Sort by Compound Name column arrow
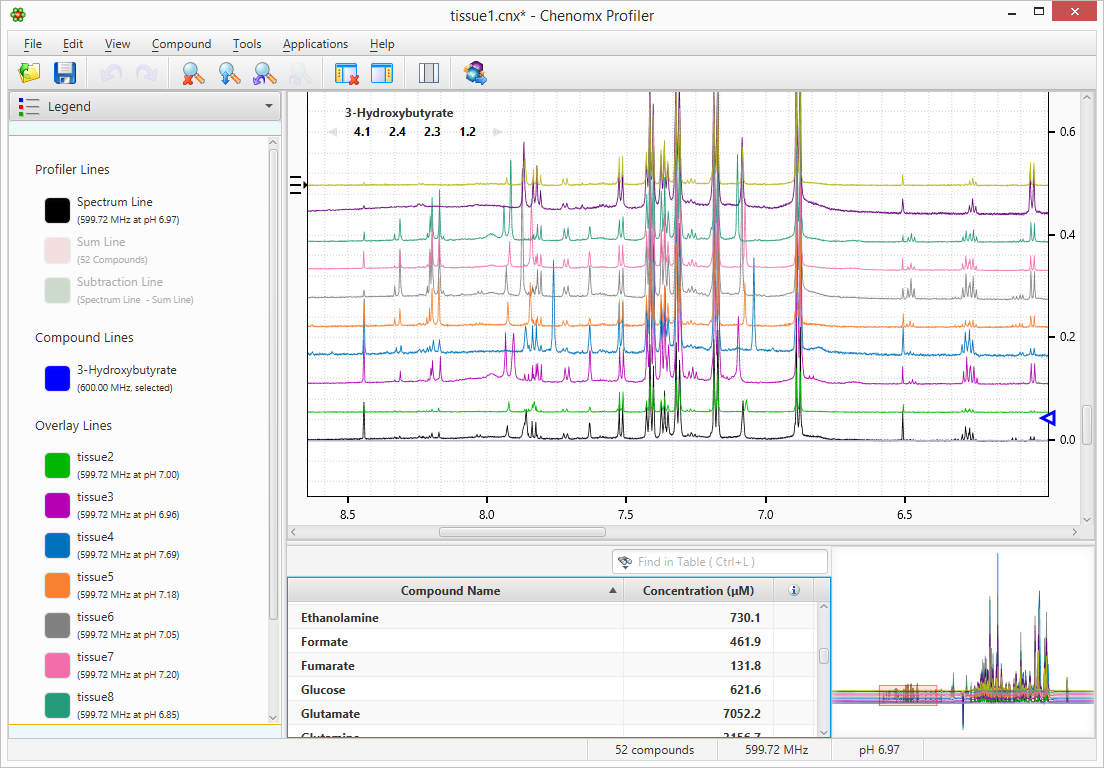1104x768 pixels. tap(613, 591)
